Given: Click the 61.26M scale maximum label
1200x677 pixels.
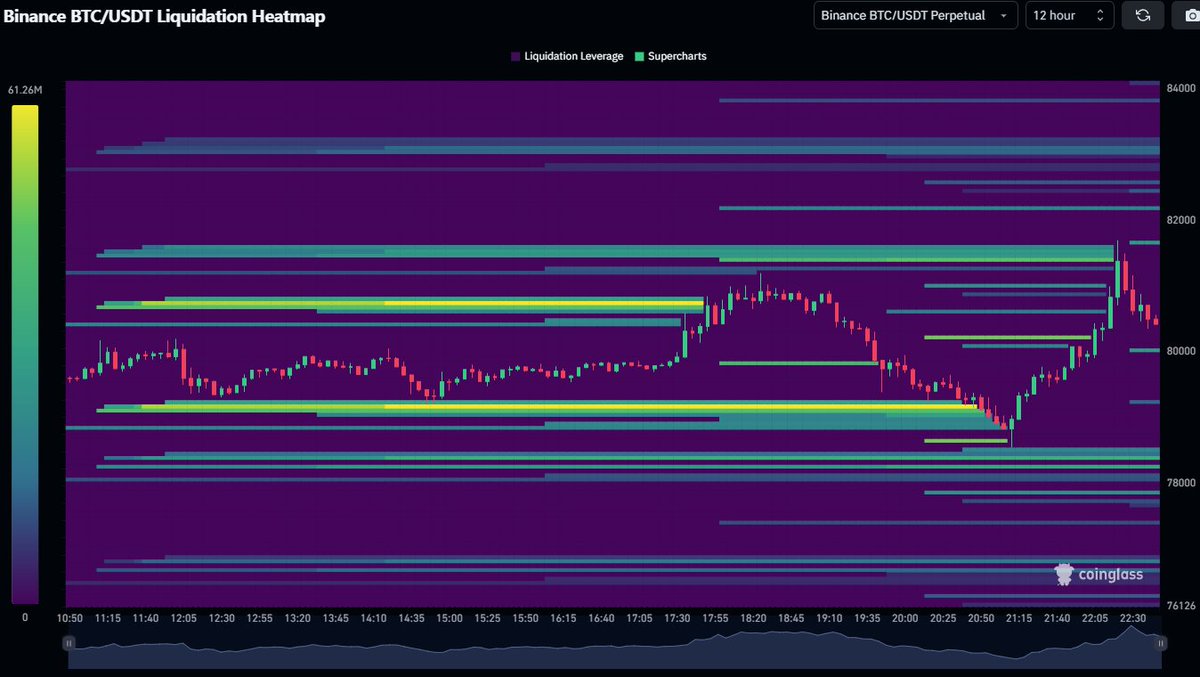Looking at the screenshot, I should coord(25,91).
